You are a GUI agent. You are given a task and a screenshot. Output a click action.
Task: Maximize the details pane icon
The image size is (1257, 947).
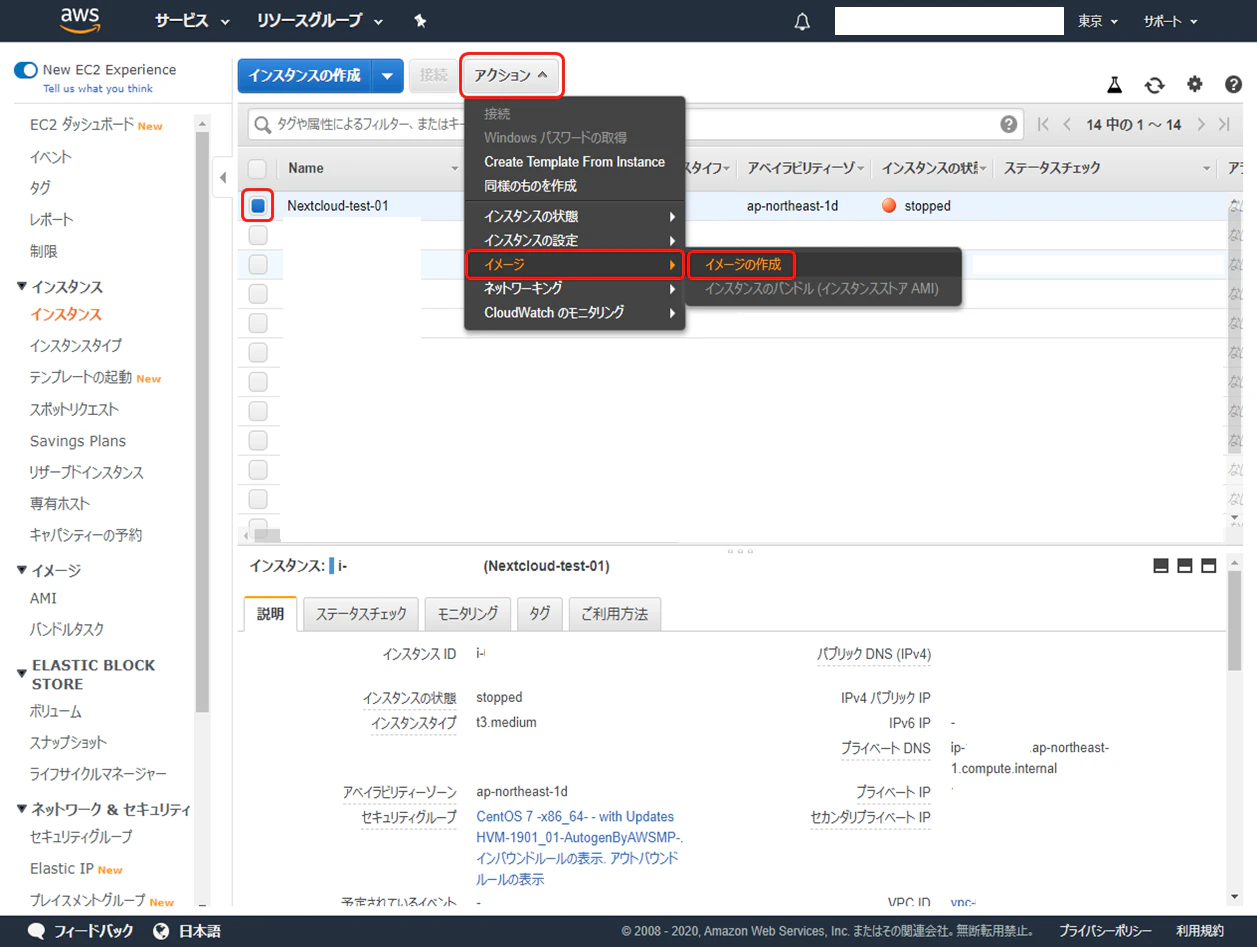point(1209,566)
